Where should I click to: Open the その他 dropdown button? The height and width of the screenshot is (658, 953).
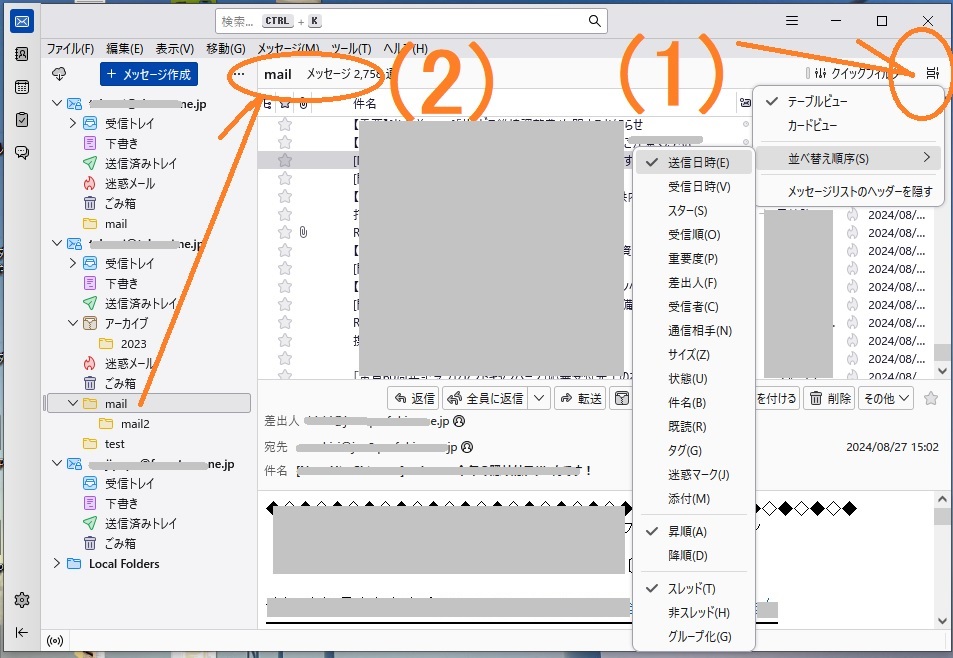coord(887,398)
